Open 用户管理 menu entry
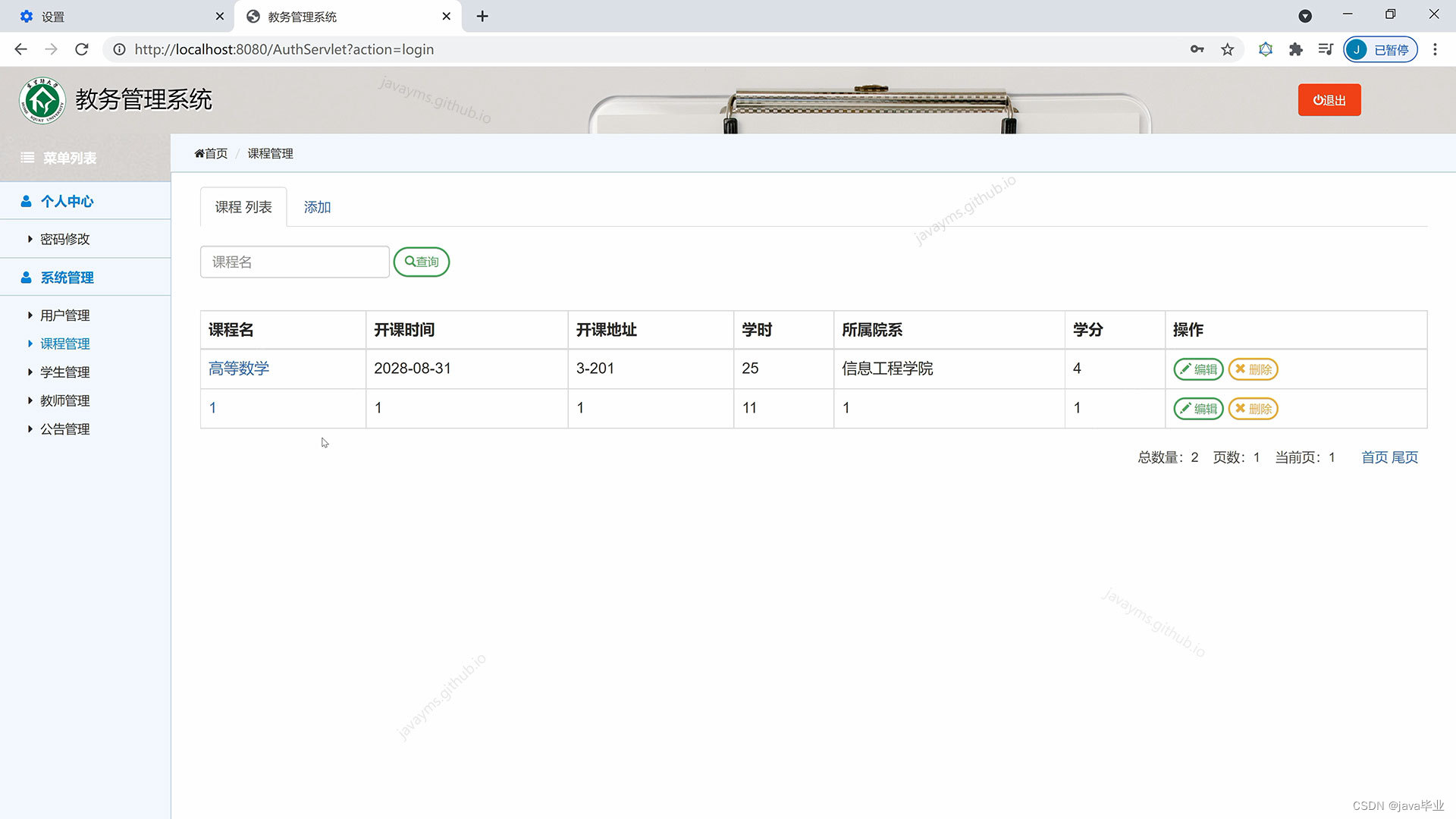This screenshot has height=819, width=1456. pos(64,315)
